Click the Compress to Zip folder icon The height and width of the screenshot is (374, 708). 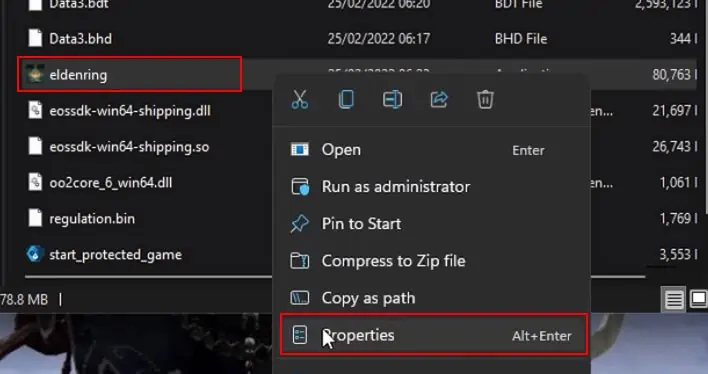(x=300, y=261)
